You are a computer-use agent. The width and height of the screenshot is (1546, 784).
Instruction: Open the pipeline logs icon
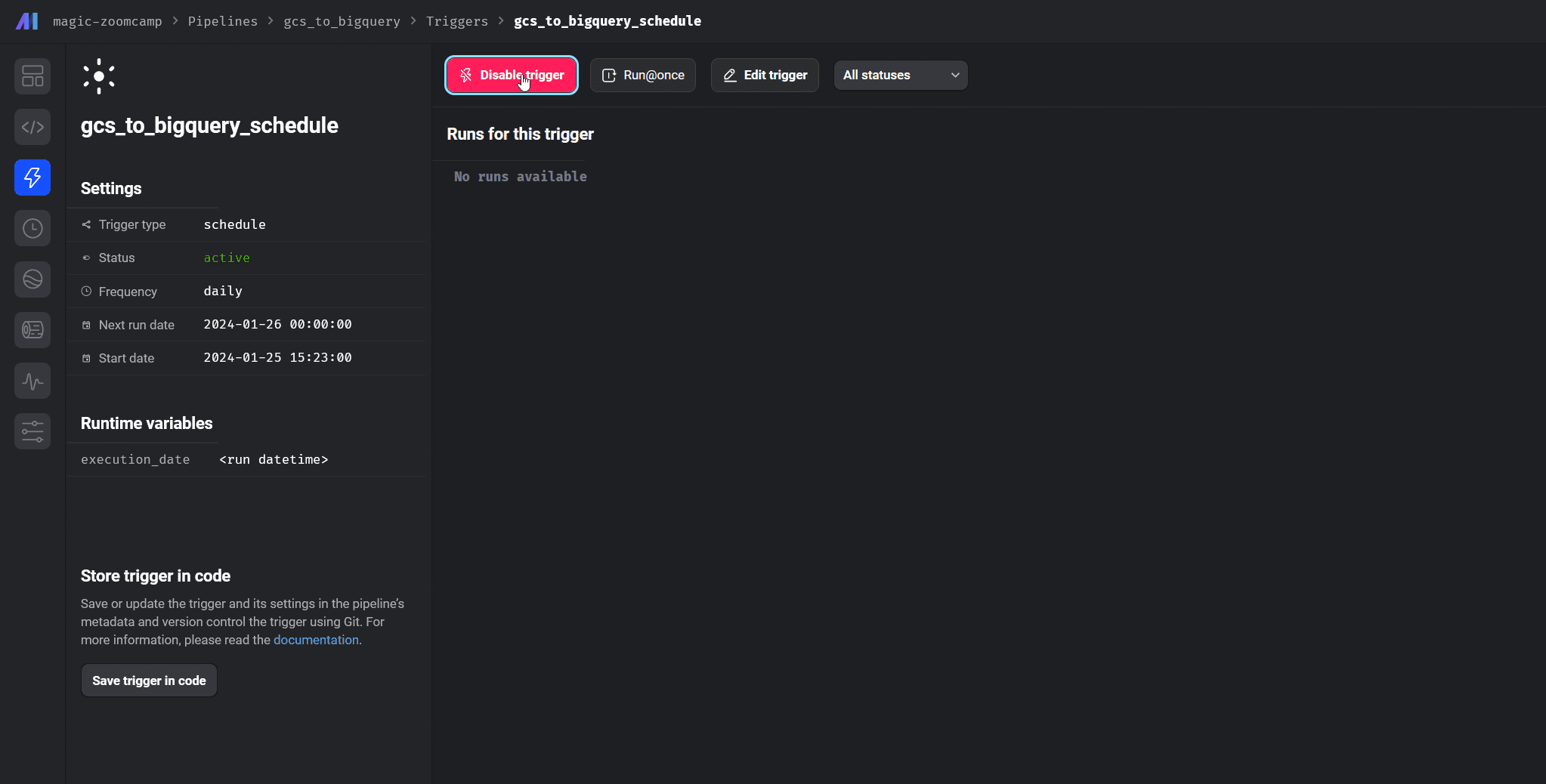point(32,330)
